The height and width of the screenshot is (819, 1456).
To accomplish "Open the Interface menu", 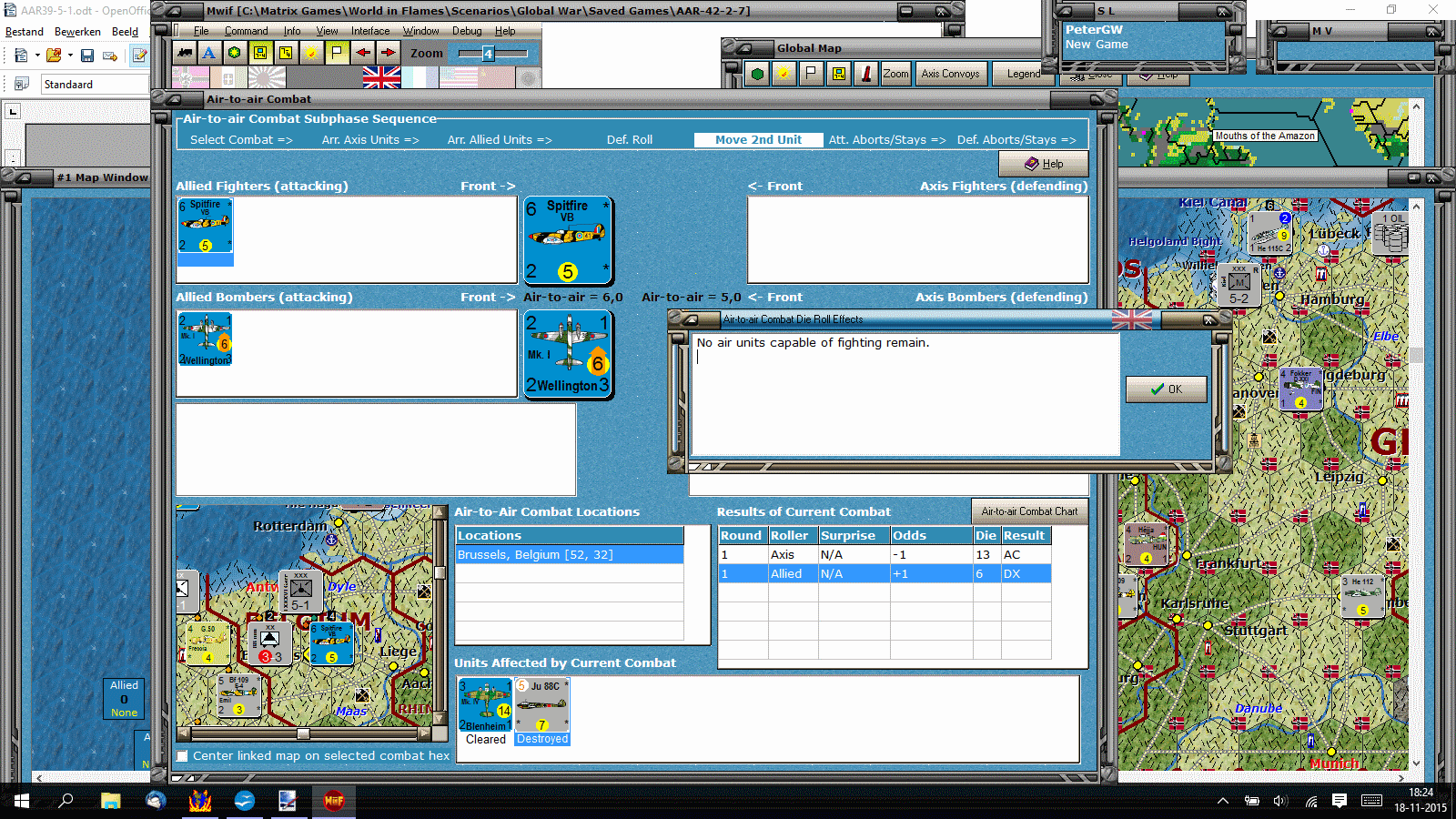I will click(x=370, y=31).
